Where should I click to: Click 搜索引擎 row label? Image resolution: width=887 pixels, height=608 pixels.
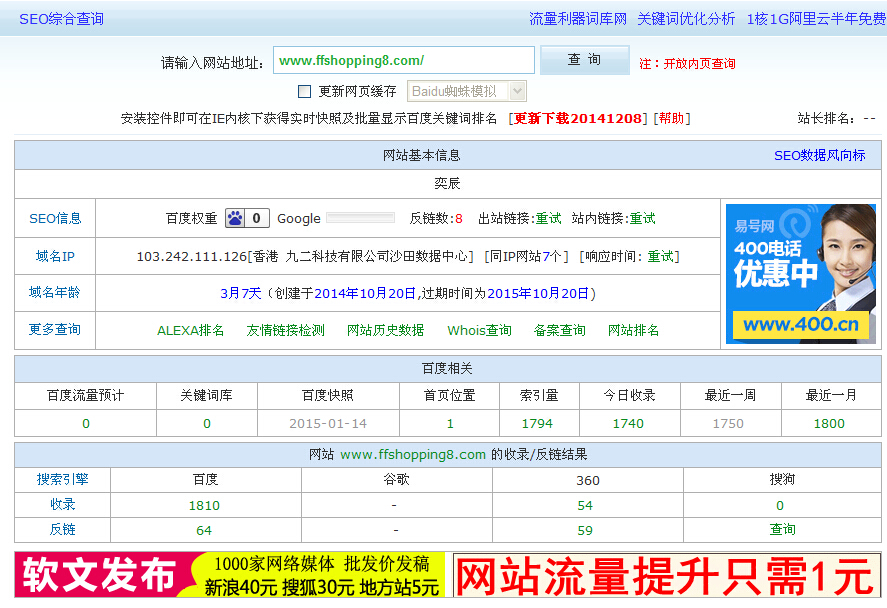tap(62, 480)
